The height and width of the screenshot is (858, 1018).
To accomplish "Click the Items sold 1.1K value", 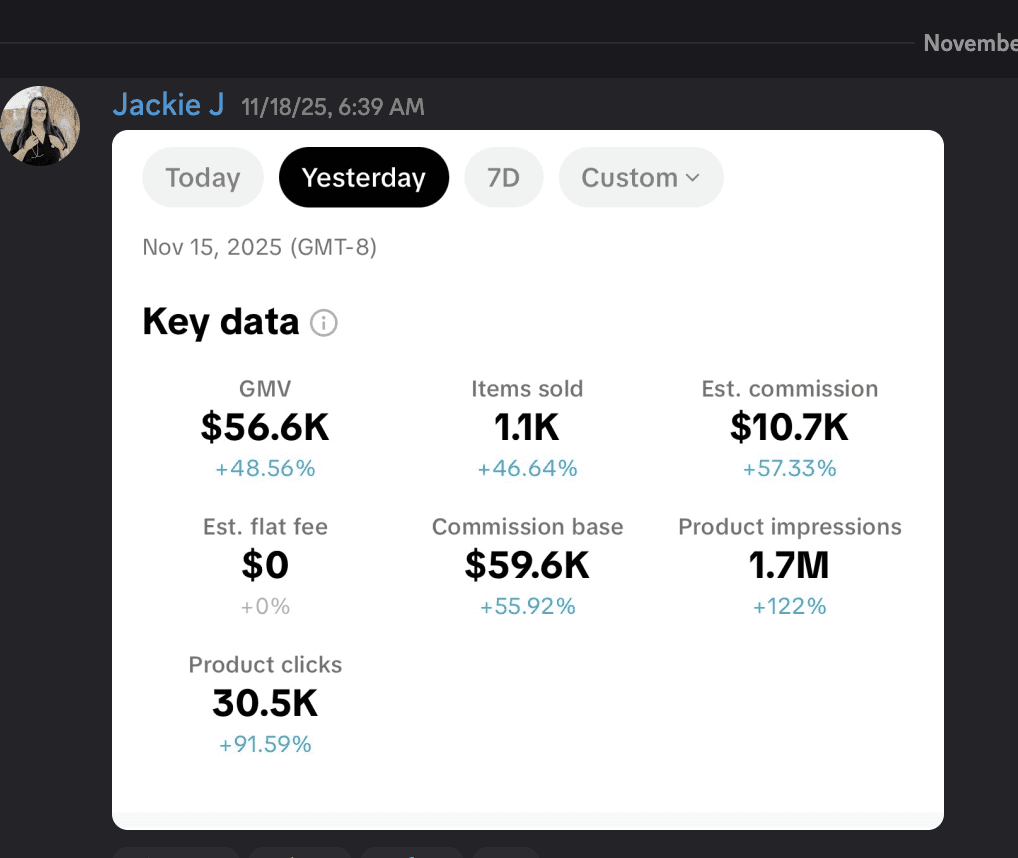I will coord(527,427).
